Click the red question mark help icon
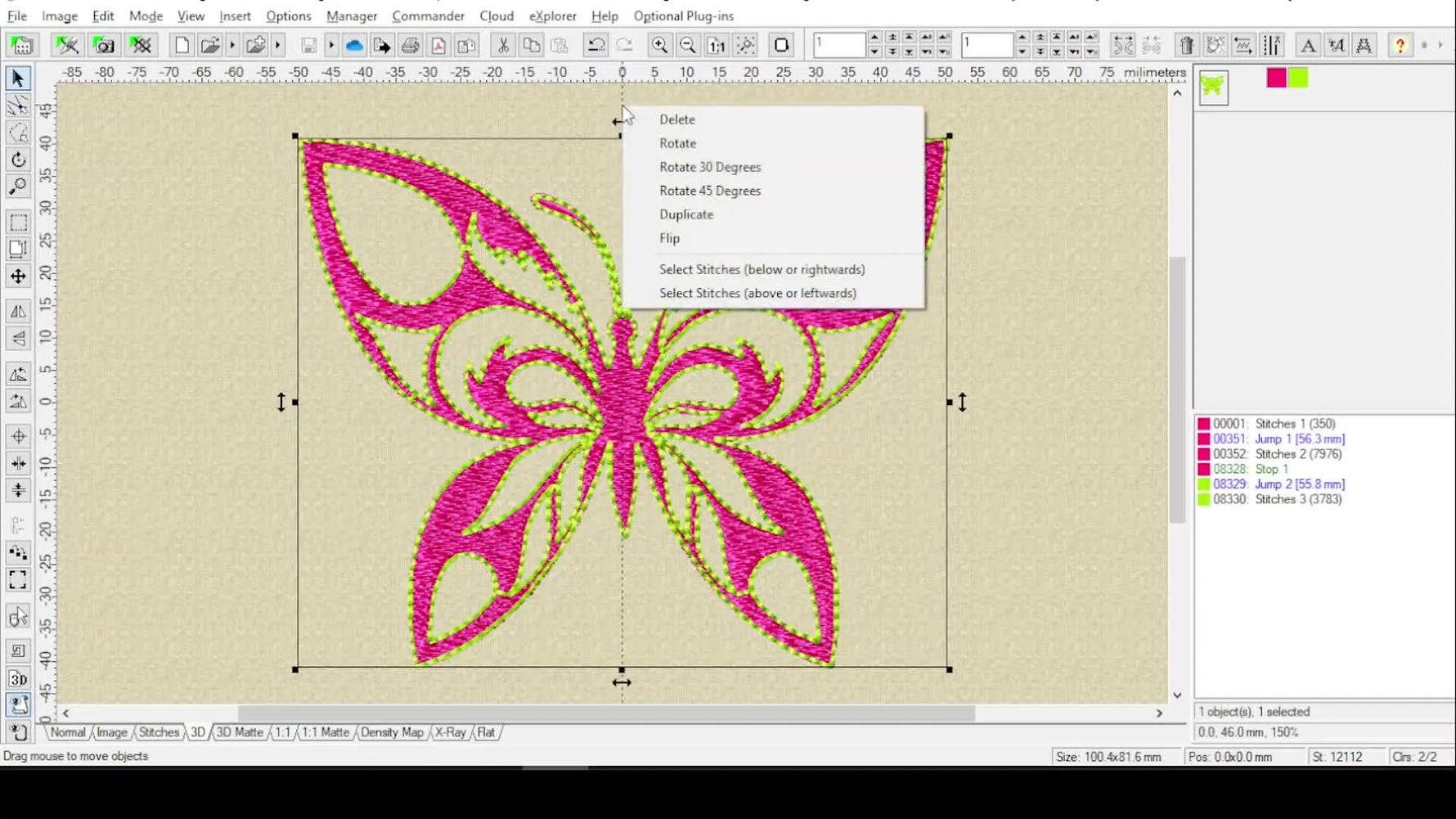The image size is (1456, 819). point(1400,46)
